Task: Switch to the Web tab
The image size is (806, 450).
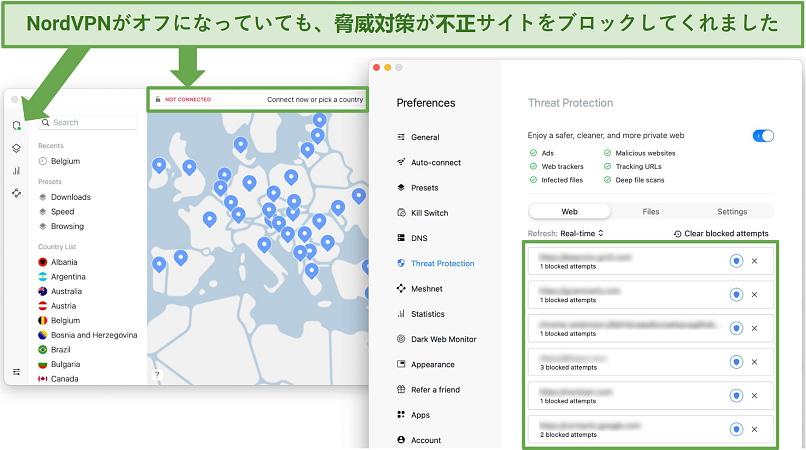Action: click(x=569, y=211)
